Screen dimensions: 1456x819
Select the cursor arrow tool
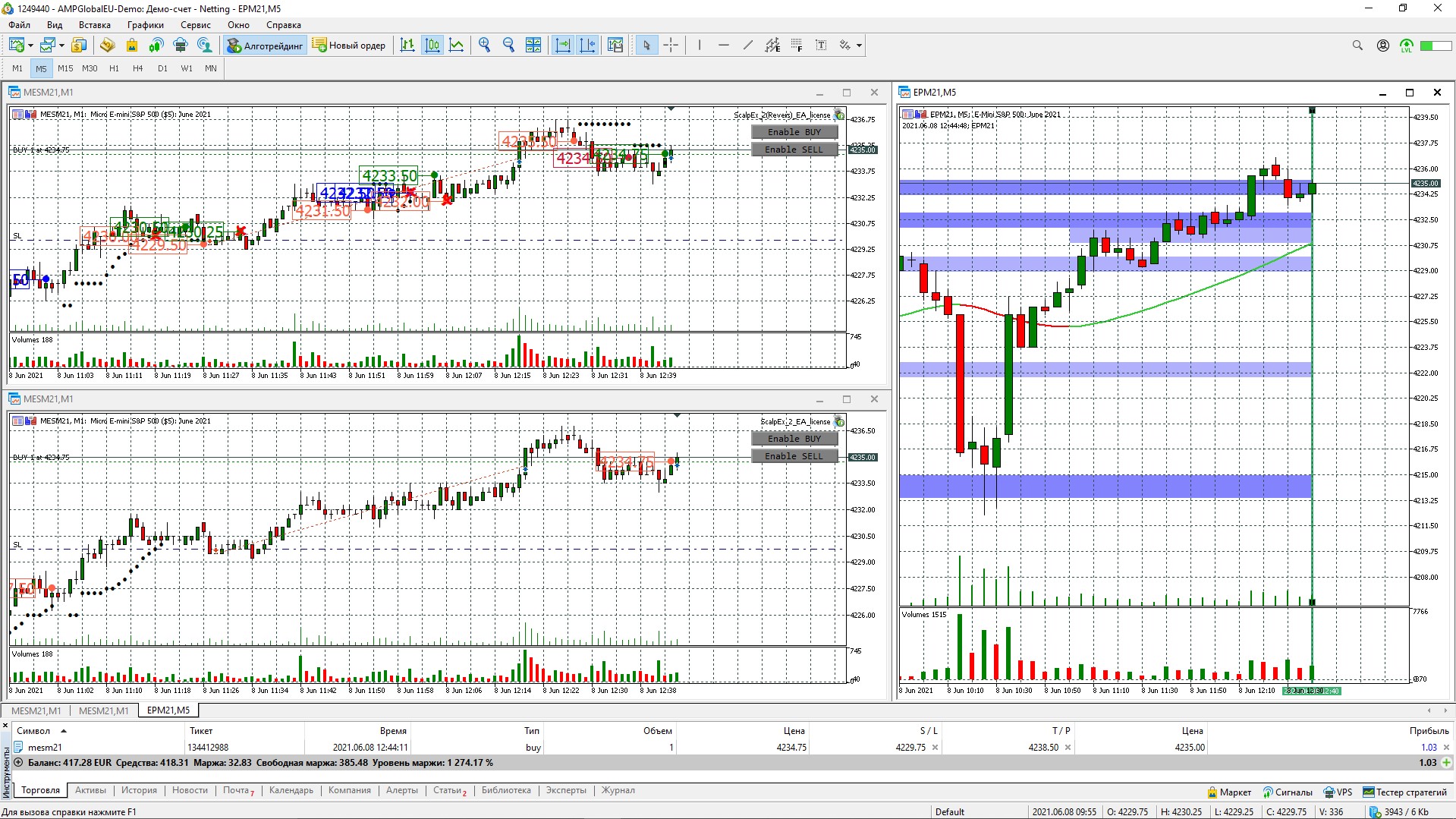(646, 46)
